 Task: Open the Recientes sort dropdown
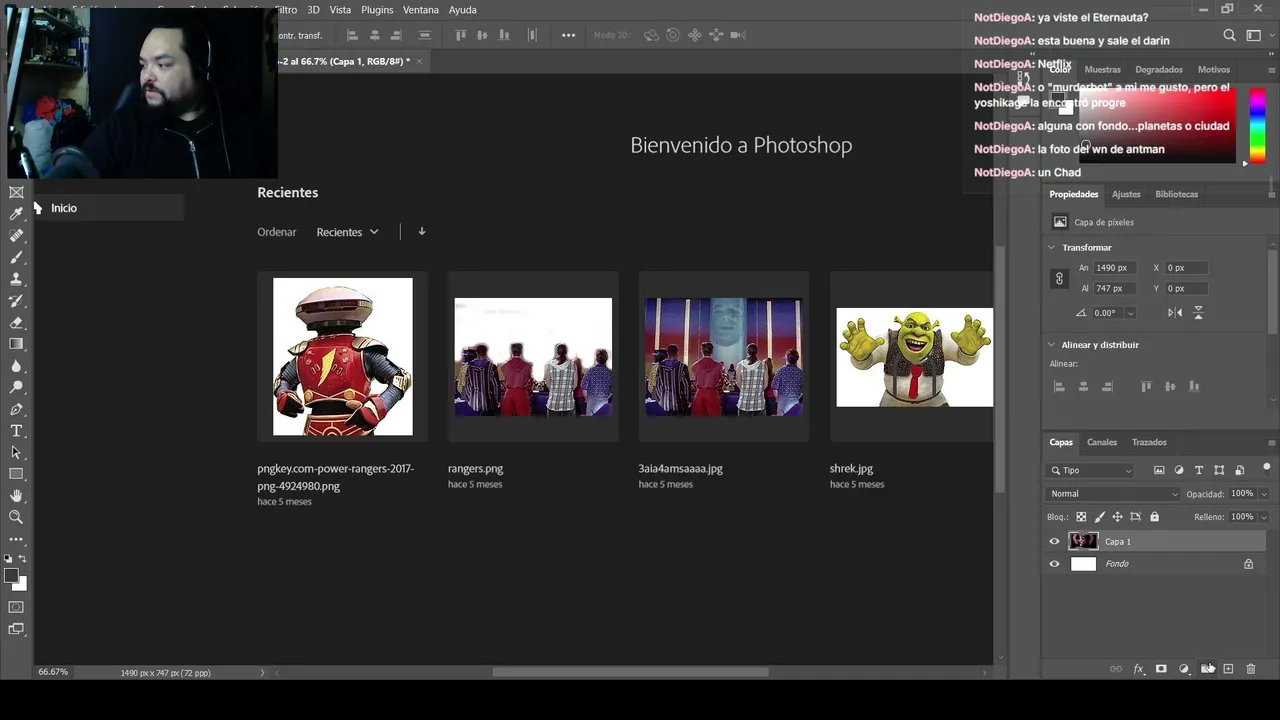coord(347,232)
